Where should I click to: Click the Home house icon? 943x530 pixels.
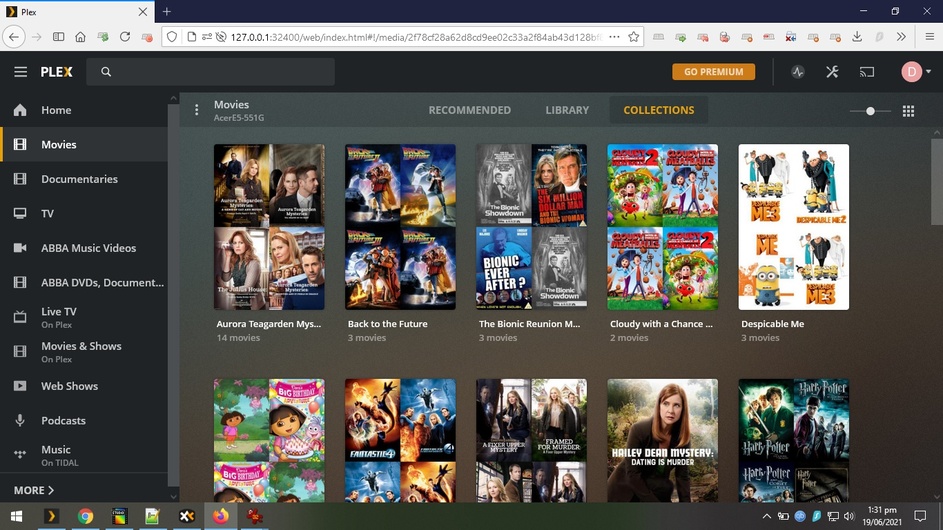[20, 110]
